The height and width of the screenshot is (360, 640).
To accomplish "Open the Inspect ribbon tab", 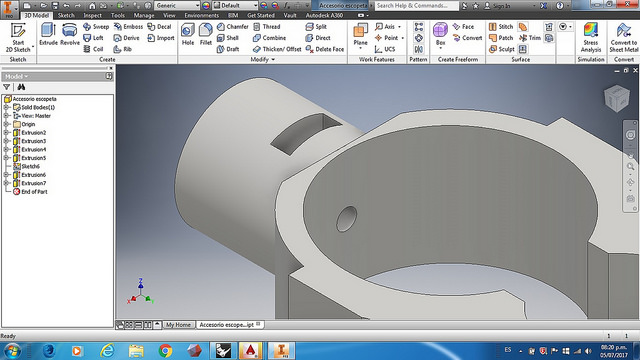I will point(92,16).
